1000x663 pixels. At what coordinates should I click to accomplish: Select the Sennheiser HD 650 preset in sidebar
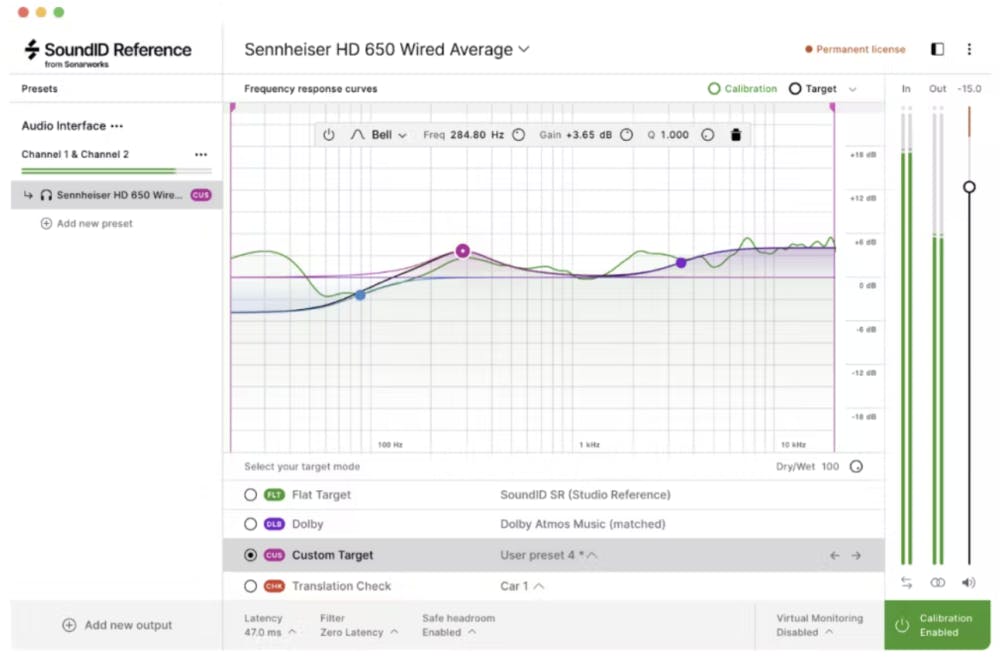[118, 195]
